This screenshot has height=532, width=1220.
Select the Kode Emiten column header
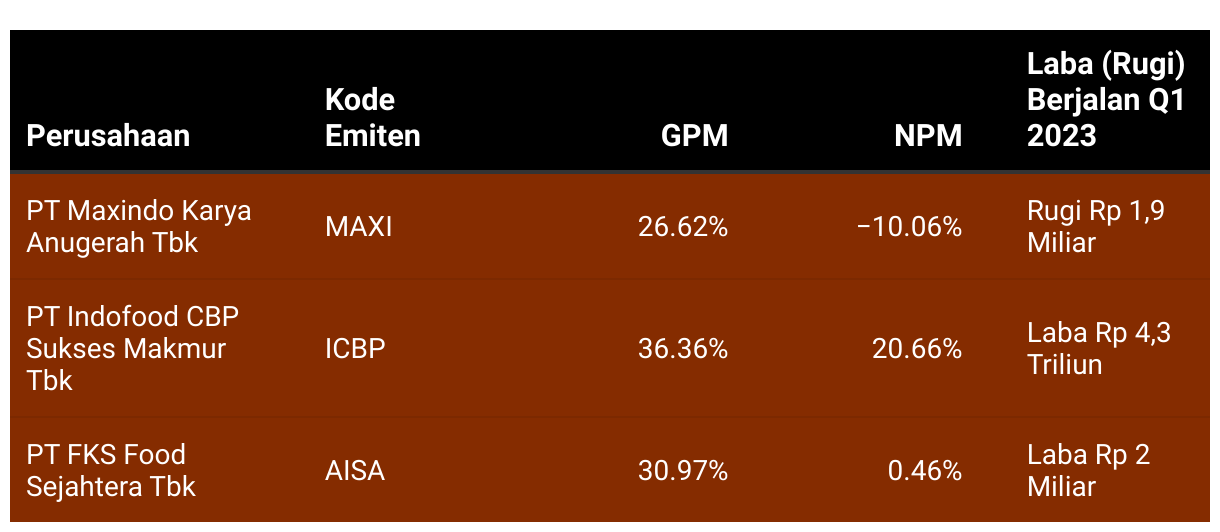point(373,117)
